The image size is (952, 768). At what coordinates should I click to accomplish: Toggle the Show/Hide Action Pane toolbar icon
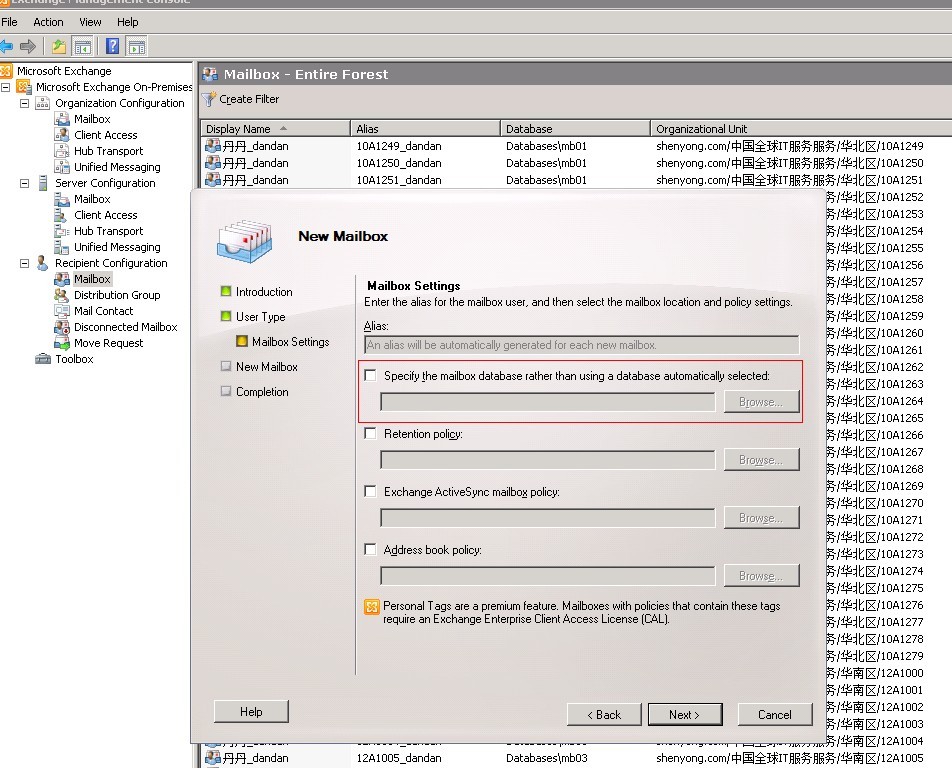[137, 46]
